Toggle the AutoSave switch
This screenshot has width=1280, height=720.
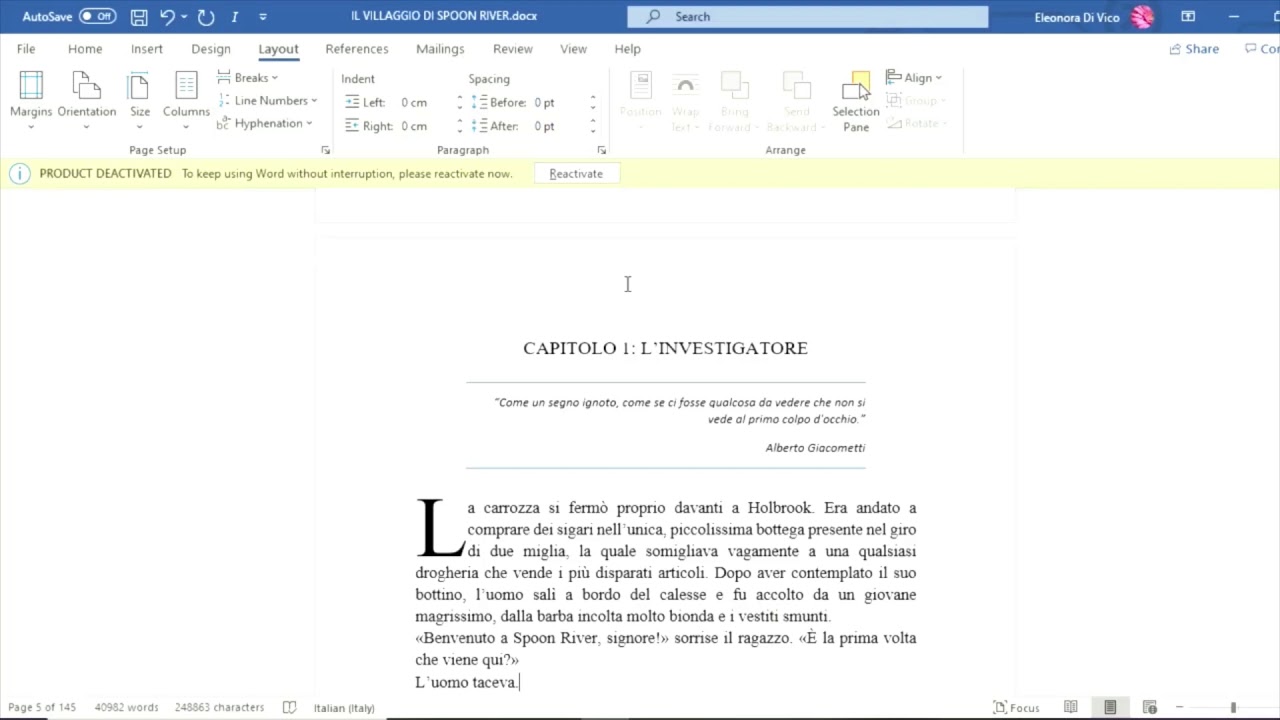(97, 17)
